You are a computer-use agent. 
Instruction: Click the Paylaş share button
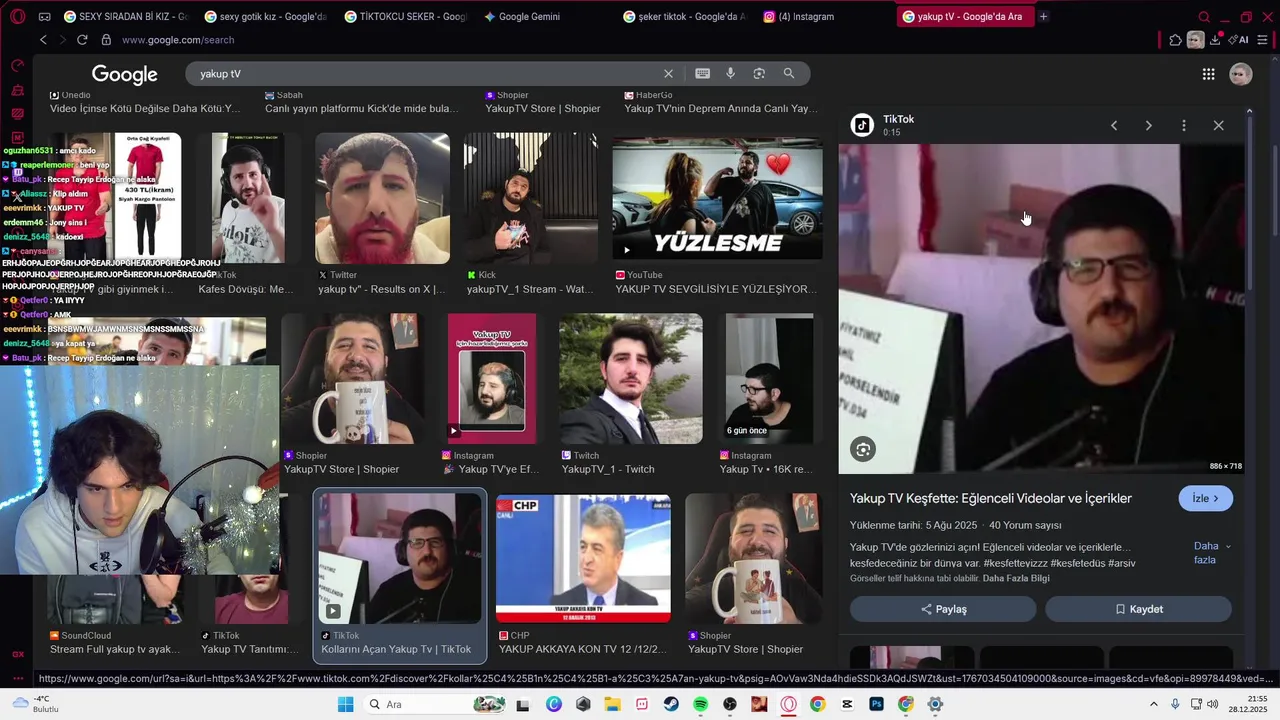click(943, 609)
